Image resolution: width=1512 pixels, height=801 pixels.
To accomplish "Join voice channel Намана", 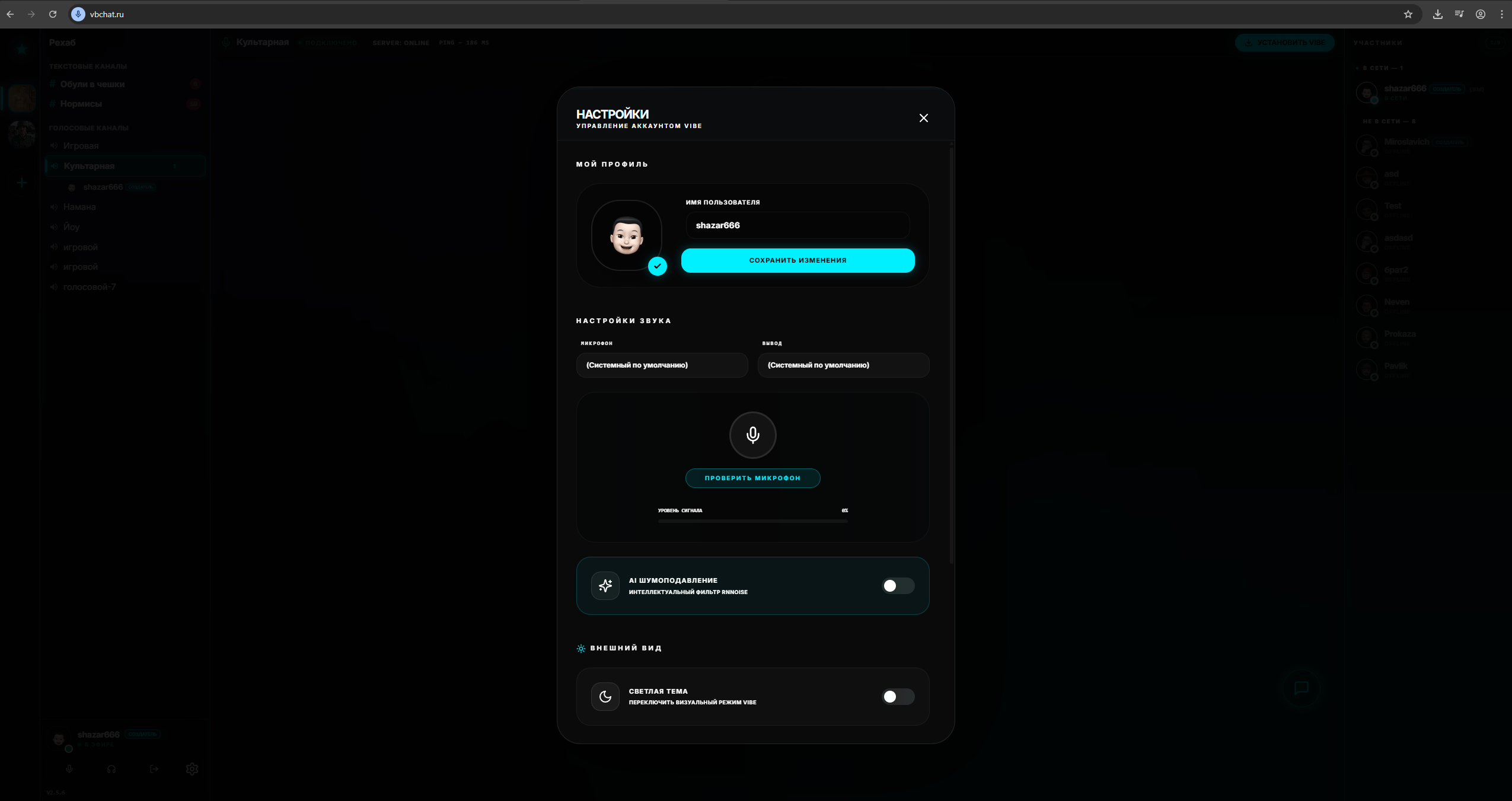I will tap(125, 207).
